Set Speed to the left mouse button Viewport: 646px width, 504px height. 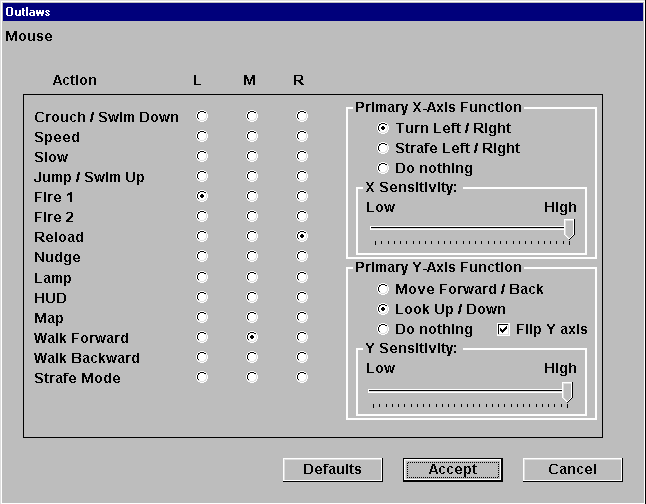click(x=202, y=136)
